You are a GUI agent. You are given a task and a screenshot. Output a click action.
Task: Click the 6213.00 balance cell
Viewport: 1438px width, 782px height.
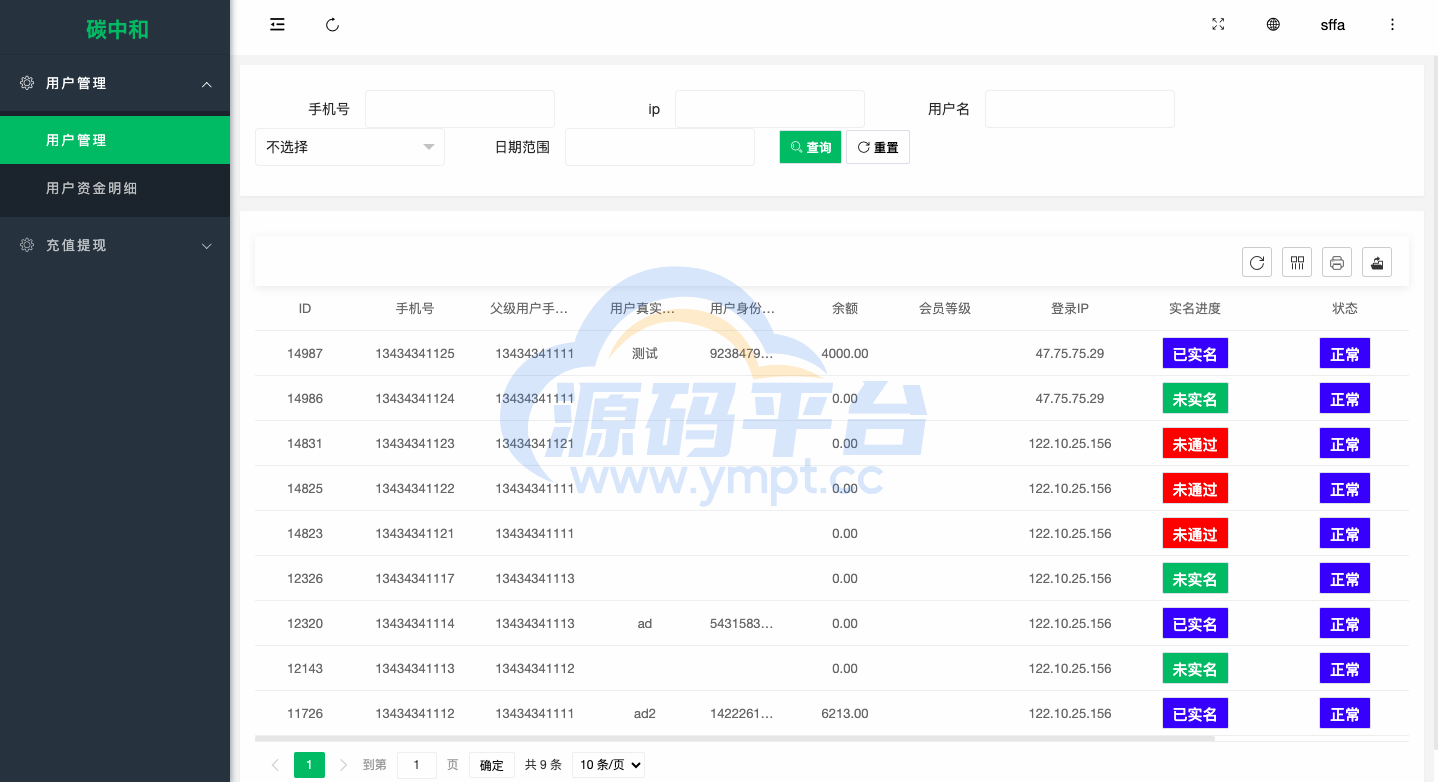tap(845, 713)
